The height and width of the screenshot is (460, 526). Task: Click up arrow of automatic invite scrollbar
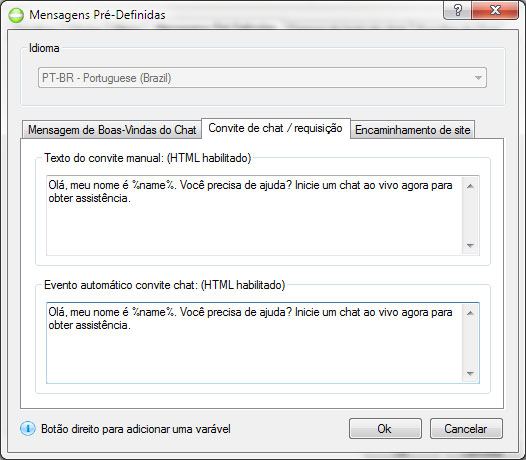point(470,313)
